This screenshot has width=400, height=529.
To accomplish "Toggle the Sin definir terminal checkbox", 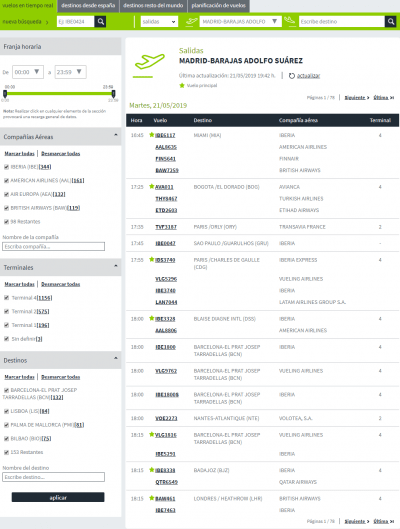I will click(6, 339).
